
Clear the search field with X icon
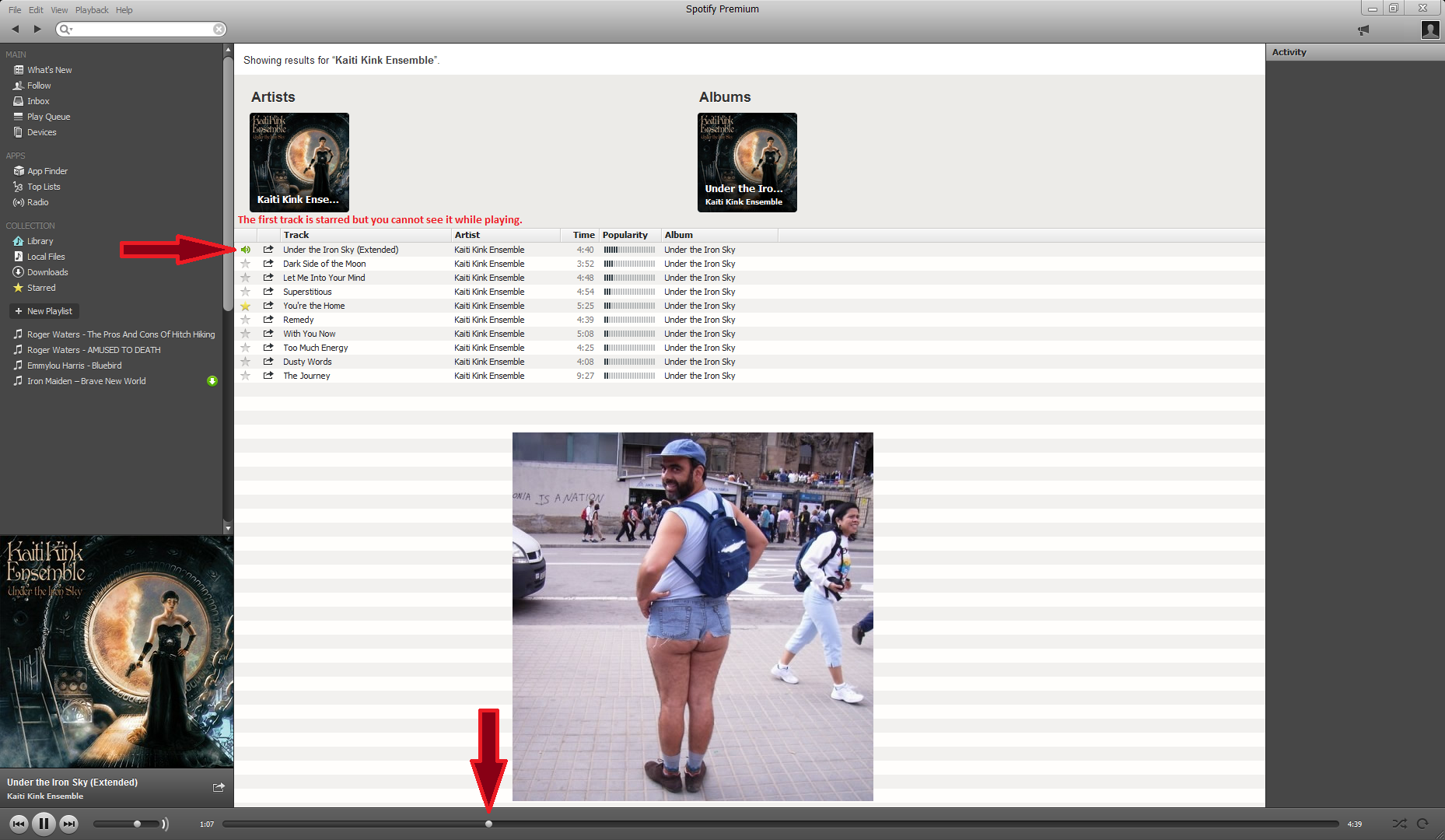[x=219, y=29]
